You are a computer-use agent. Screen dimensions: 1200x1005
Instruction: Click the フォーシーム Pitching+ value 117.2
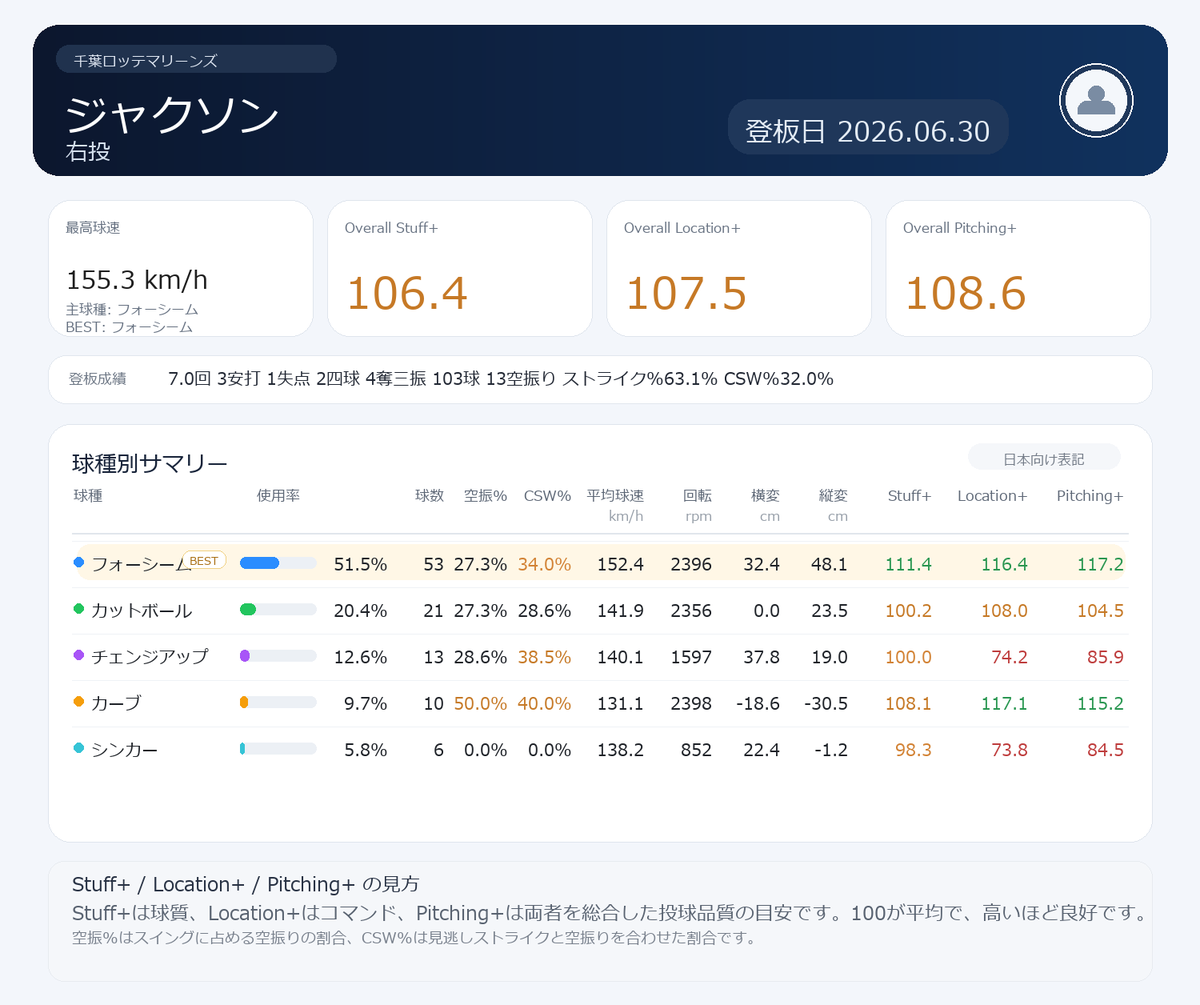[x=1100, y=564]
